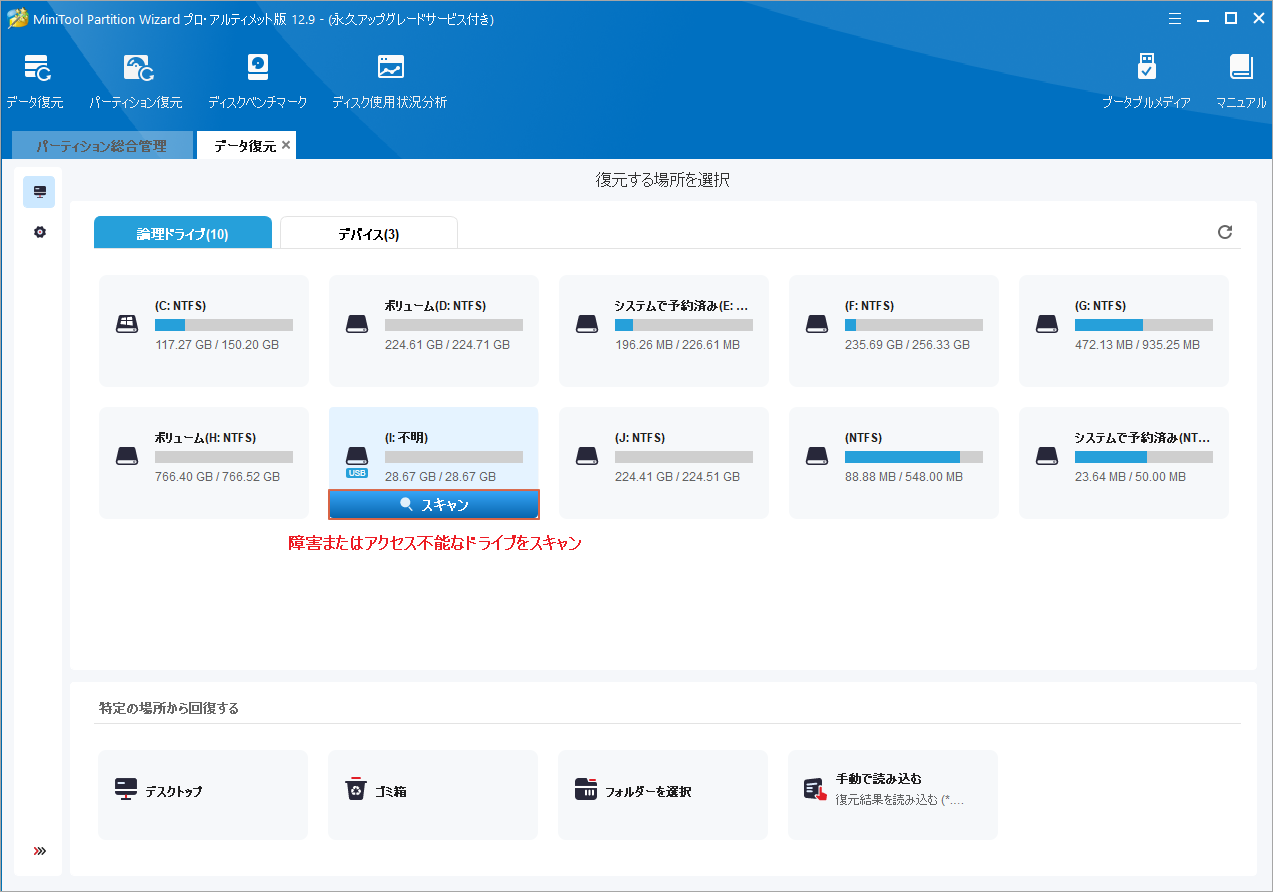Create ブータブルメディア via its icon

[x=1147, y=68]
